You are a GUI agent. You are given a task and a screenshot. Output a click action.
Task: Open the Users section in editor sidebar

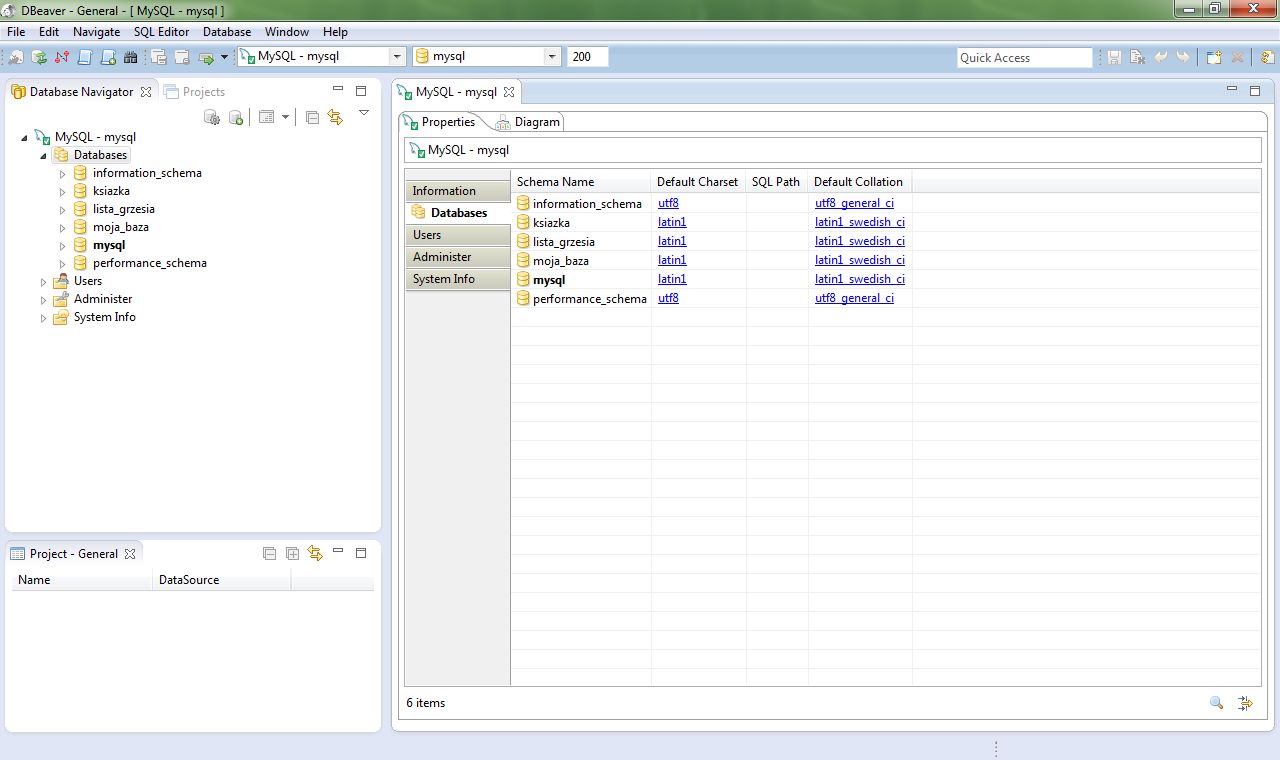(457, 235)
